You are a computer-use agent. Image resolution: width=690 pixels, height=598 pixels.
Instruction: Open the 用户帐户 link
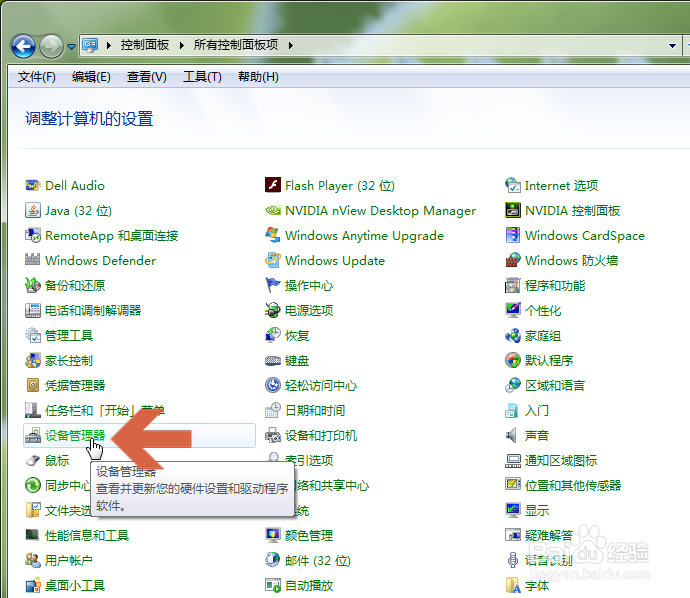(69, 561)
